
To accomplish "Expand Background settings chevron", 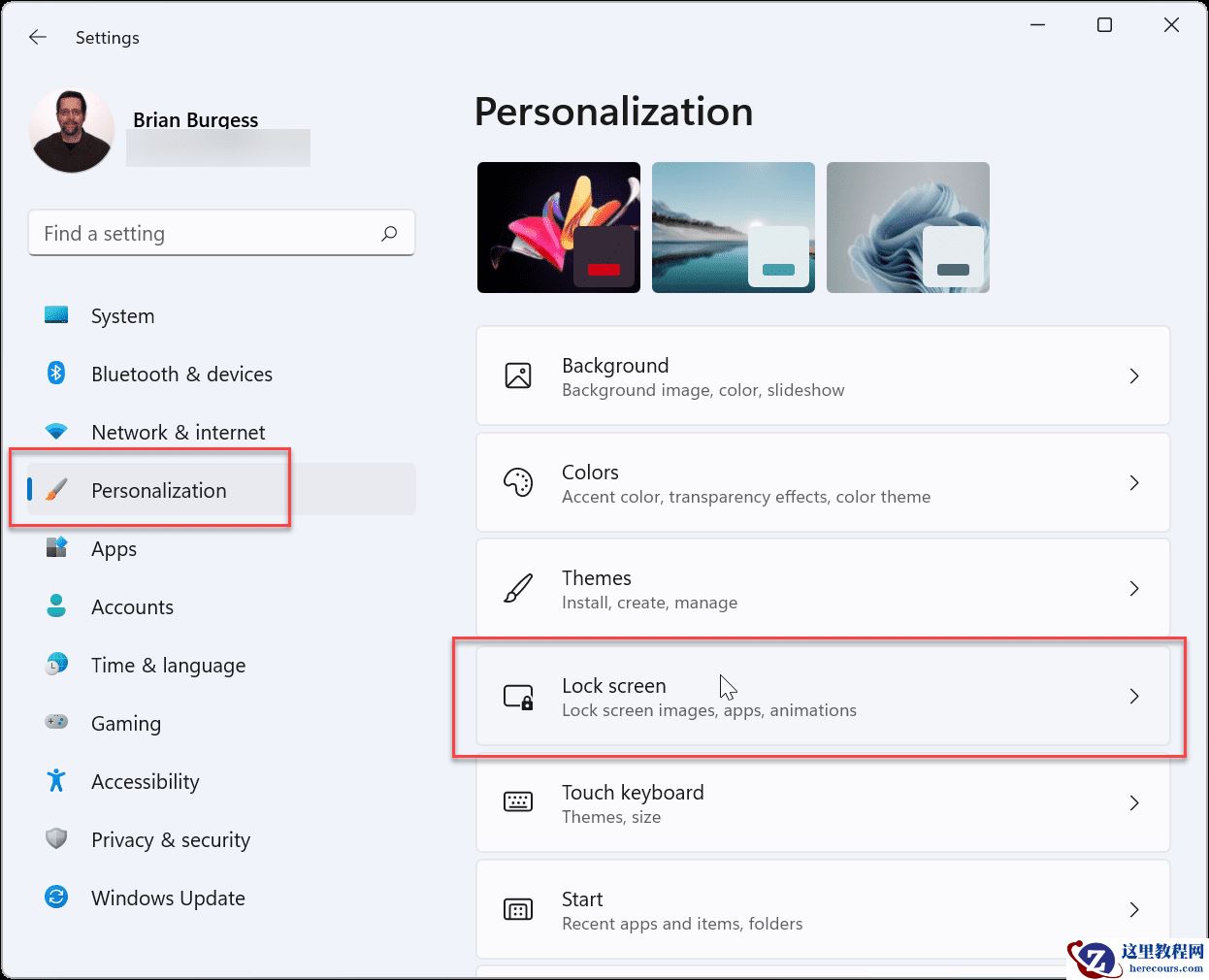I will [x=1133, y=376].
